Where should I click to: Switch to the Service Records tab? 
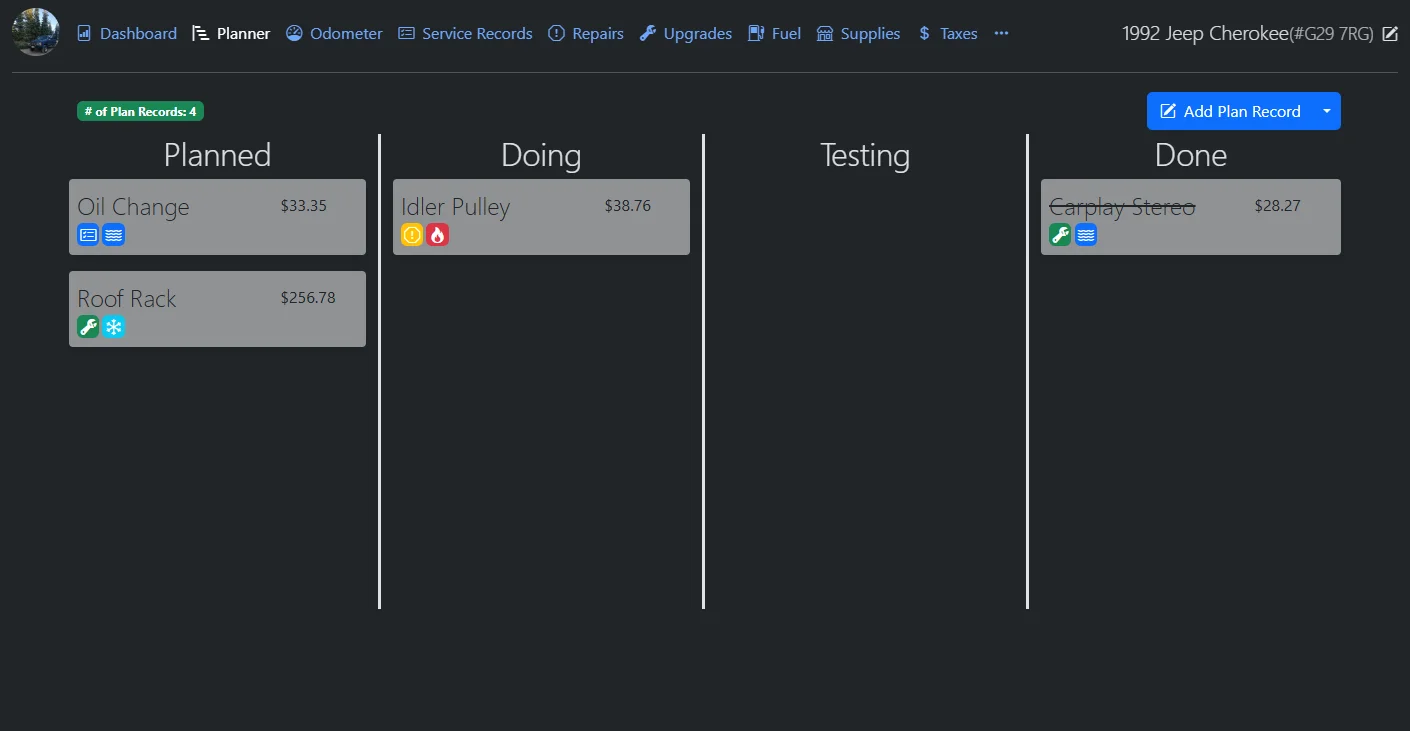465,33
